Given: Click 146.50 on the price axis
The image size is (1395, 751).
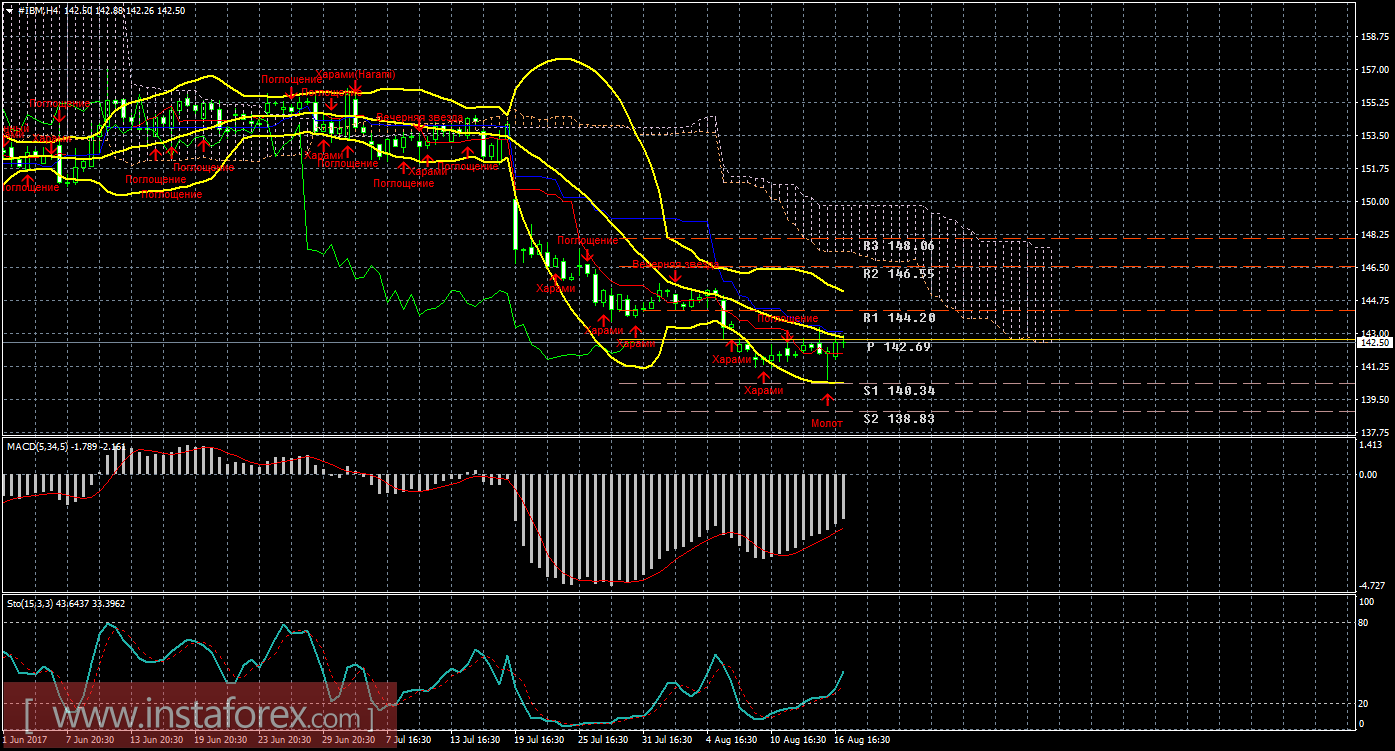Looking at the screenshot, I should pos(1375,268).
